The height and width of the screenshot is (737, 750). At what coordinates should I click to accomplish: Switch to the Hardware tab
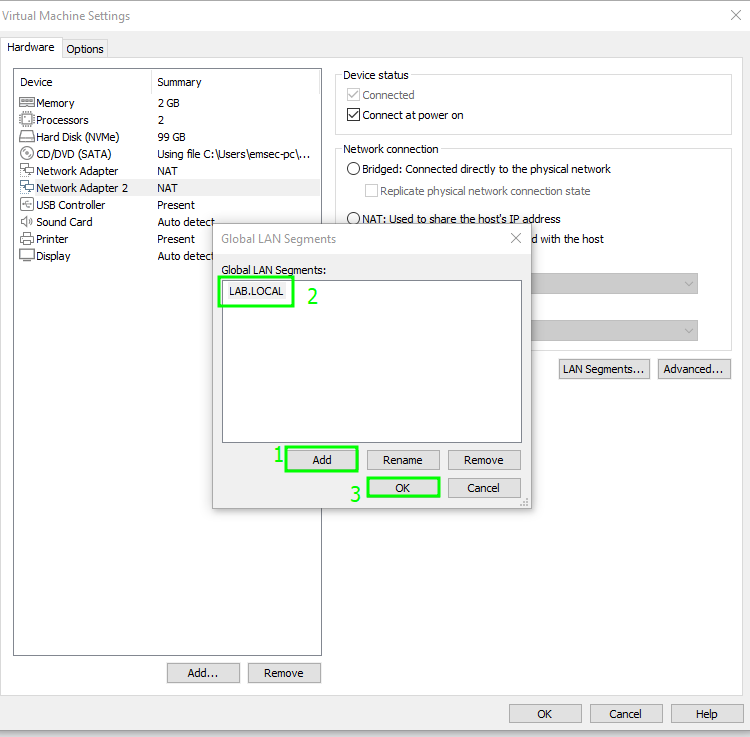point(31,47)
